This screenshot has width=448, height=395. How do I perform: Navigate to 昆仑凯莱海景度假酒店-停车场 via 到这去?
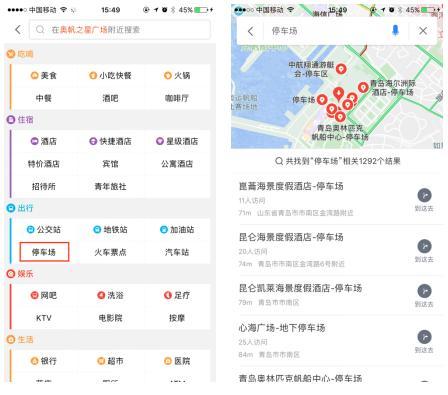(x=424, y=296)
